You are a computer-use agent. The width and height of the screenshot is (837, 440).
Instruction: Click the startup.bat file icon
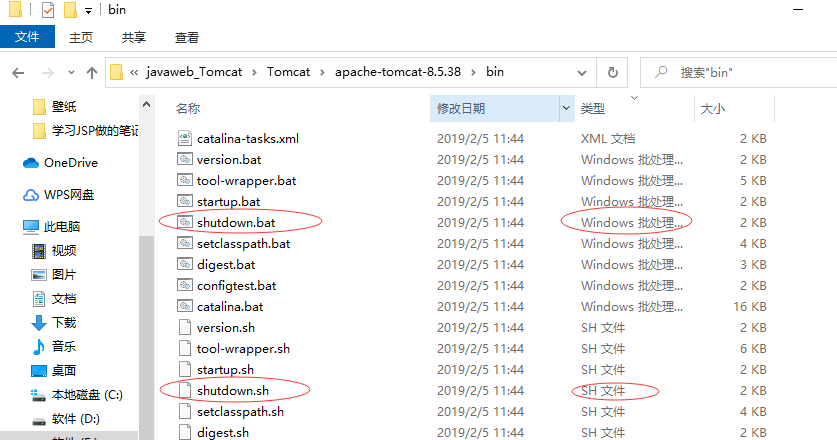pos(185,201)
